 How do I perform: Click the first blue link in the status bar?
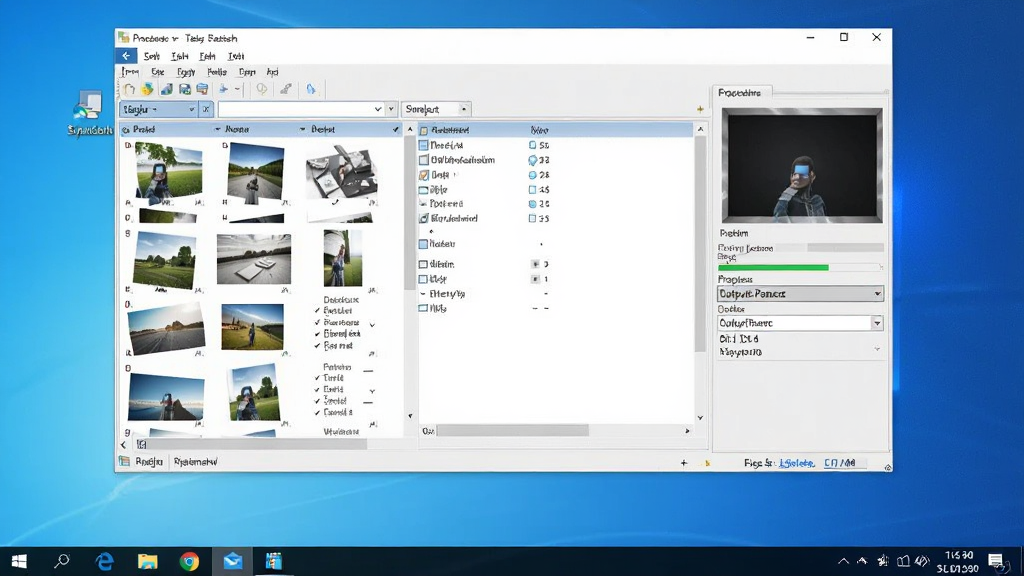point(797,463)
